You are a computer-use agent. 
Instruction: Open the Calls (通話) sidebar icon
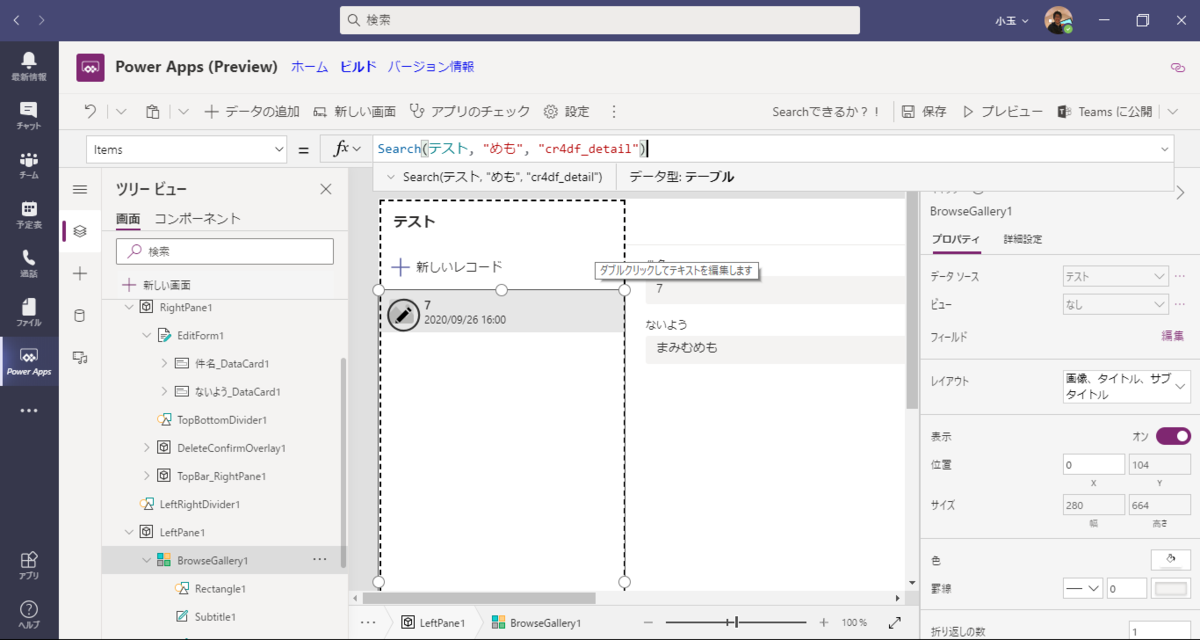[28, 263]
